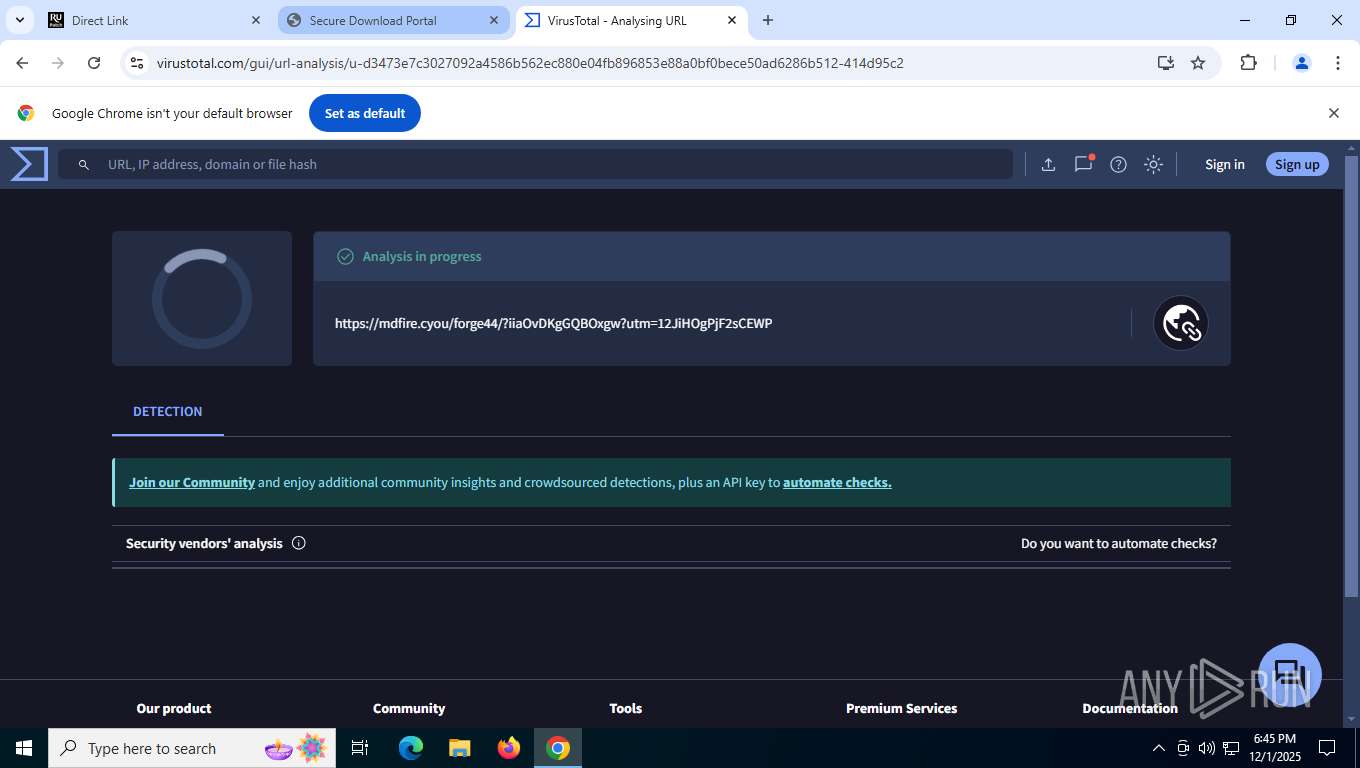This screenshot has height=768, width=1360.
Task: Bookmark this tab with the star icon
Action: (x=1198, y=63)
